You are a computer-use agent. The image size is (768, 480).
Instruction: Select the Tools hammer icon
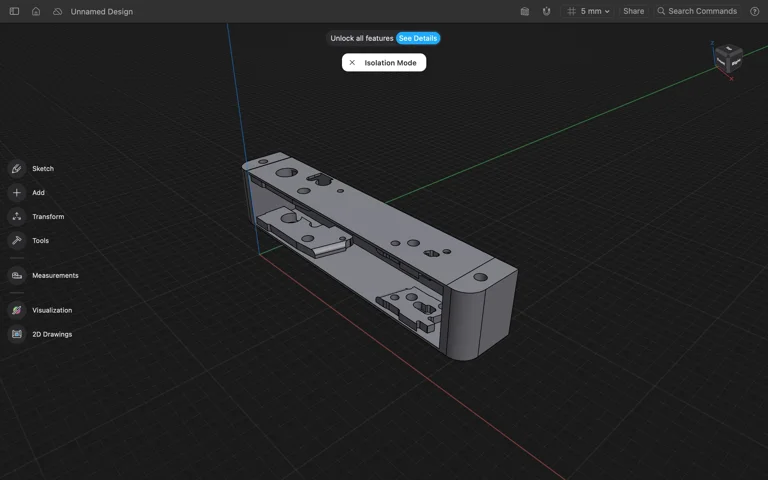point(17,241)
